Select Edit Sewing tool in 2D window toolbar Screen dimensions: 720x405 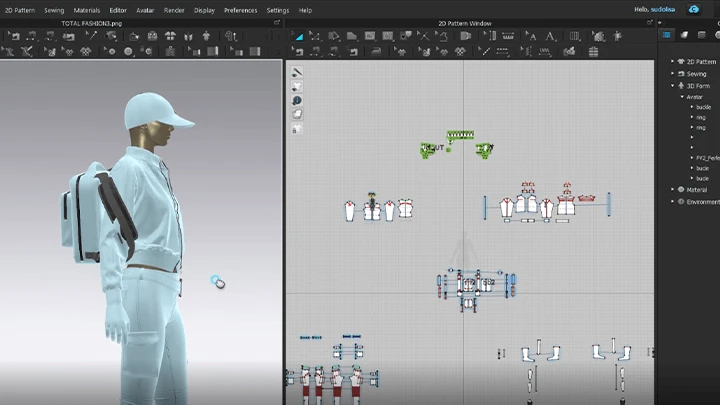tap(298, 51)
